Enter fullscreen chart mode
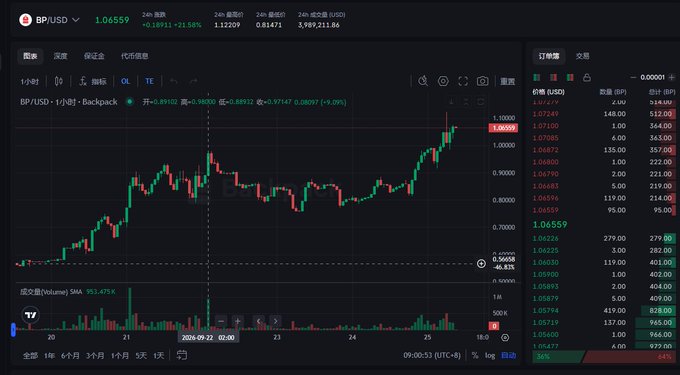This screenshot has width=680, height=375. [x=463, y=81]
